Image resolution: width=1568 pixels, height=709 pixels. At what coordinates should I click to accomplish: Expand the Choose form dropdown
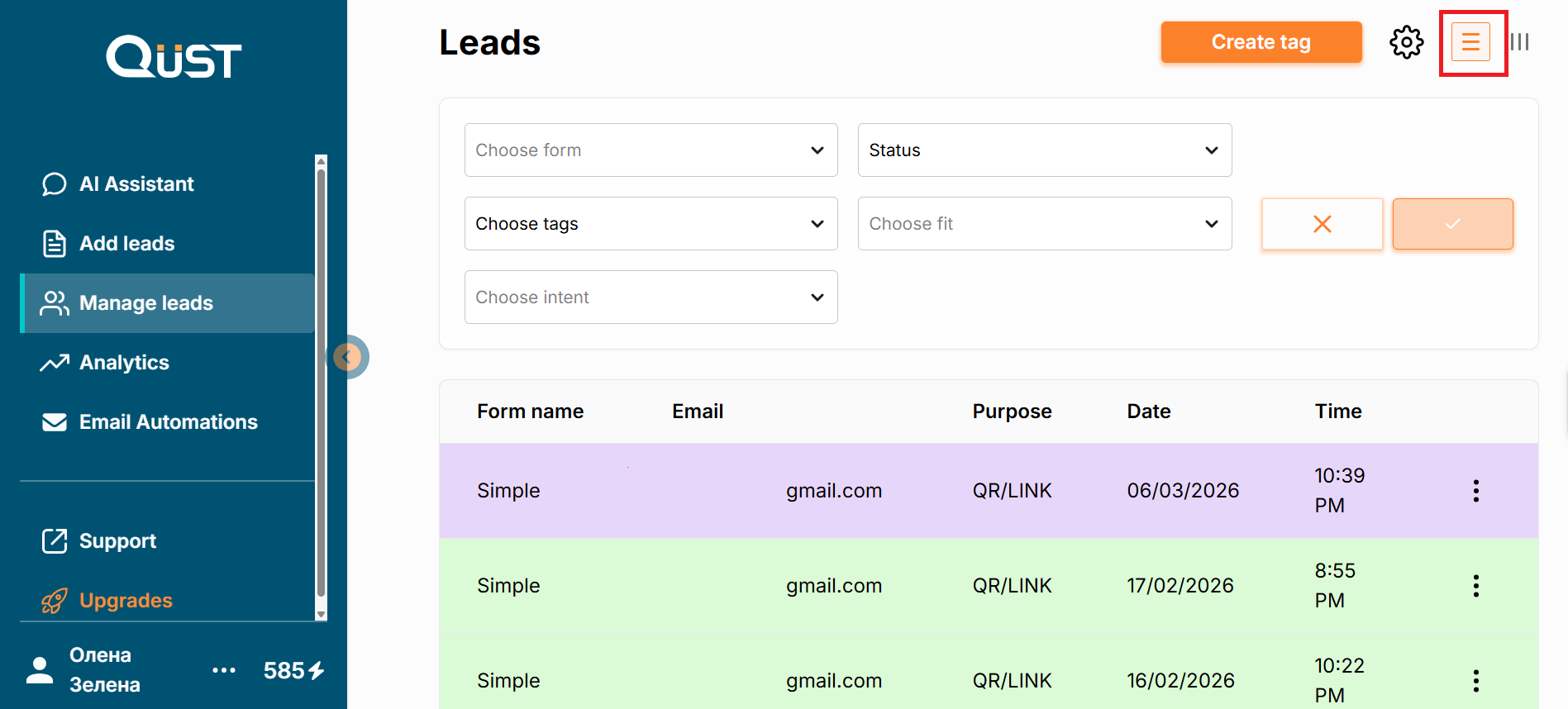click(651, 150)
